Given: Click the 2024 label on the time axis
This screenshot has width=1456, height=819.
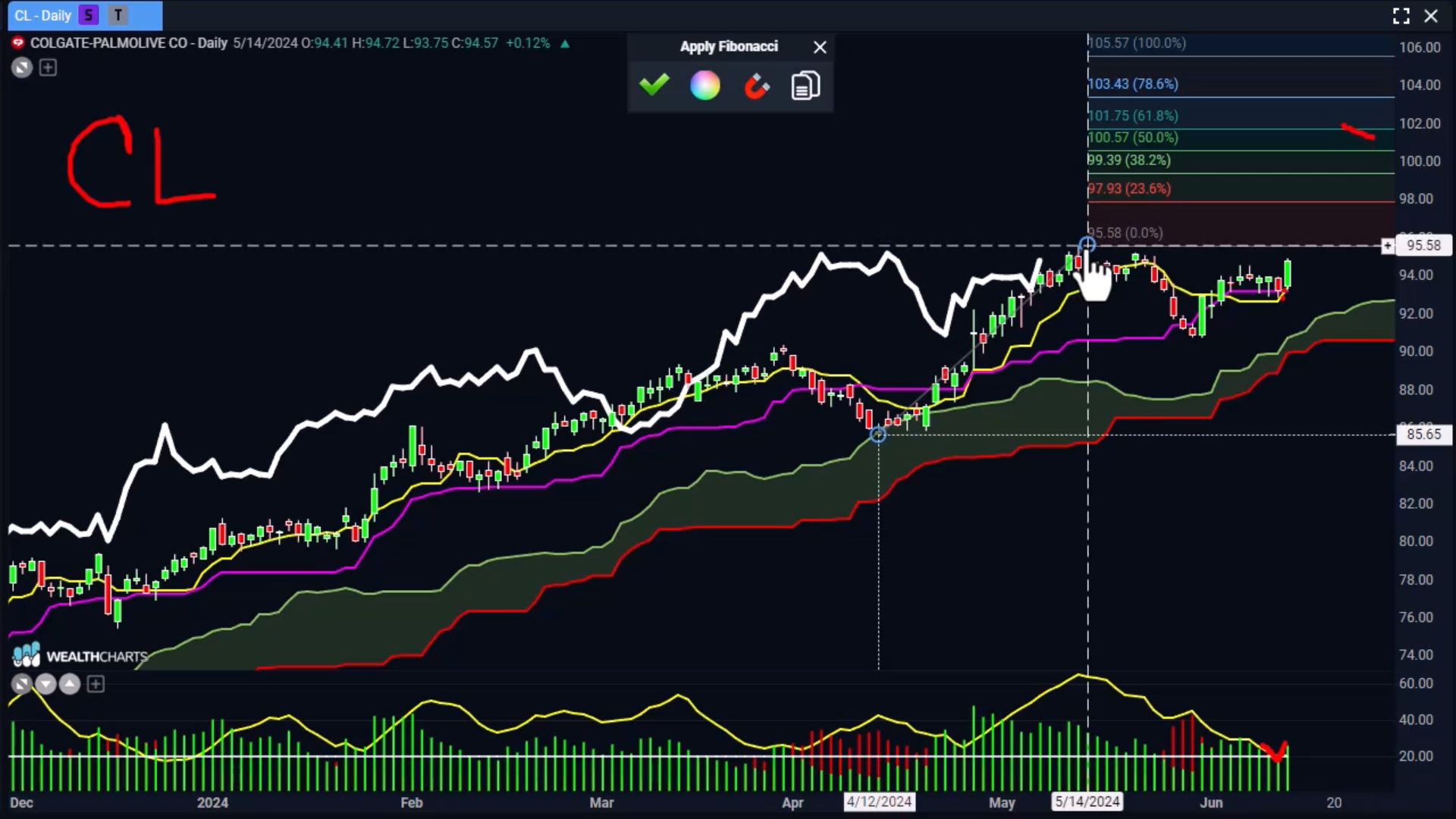Looking at the screenshot, I should click(x=212, y=802).
